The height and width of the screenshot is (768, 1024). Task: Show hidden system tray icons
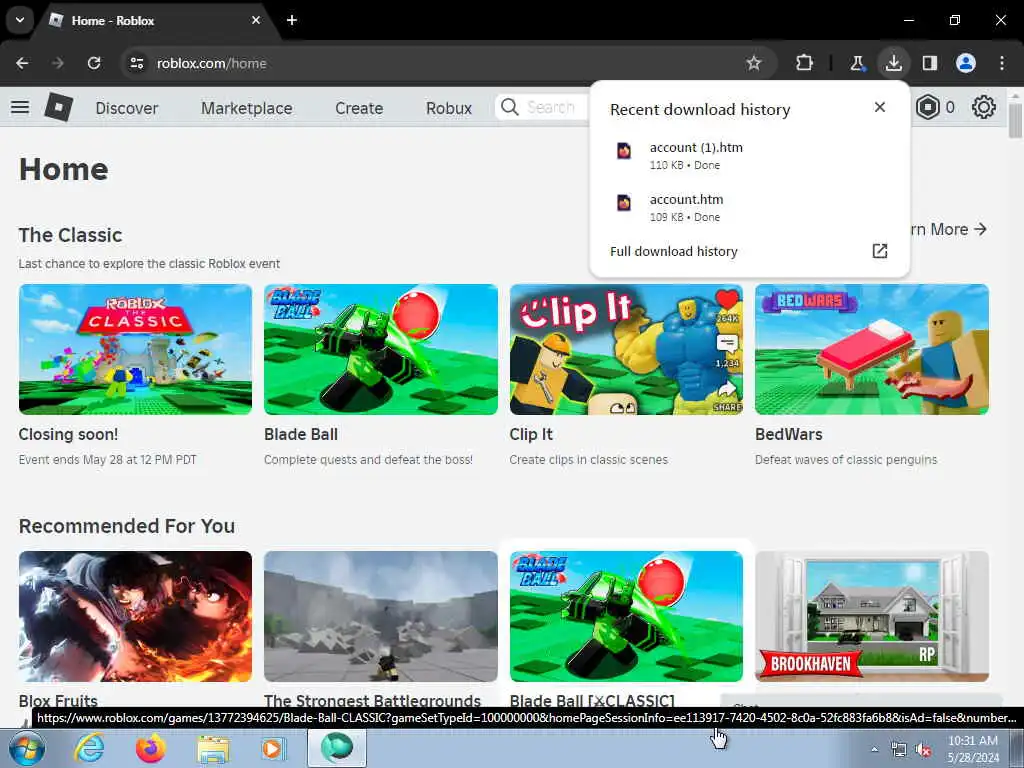pos(874,750)
